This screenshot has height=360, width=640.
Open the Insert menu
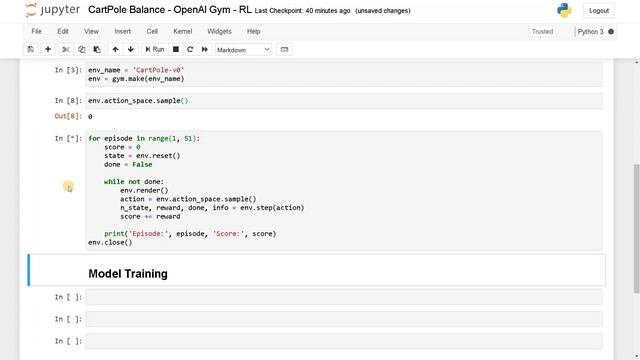click(x=122, y=31)
